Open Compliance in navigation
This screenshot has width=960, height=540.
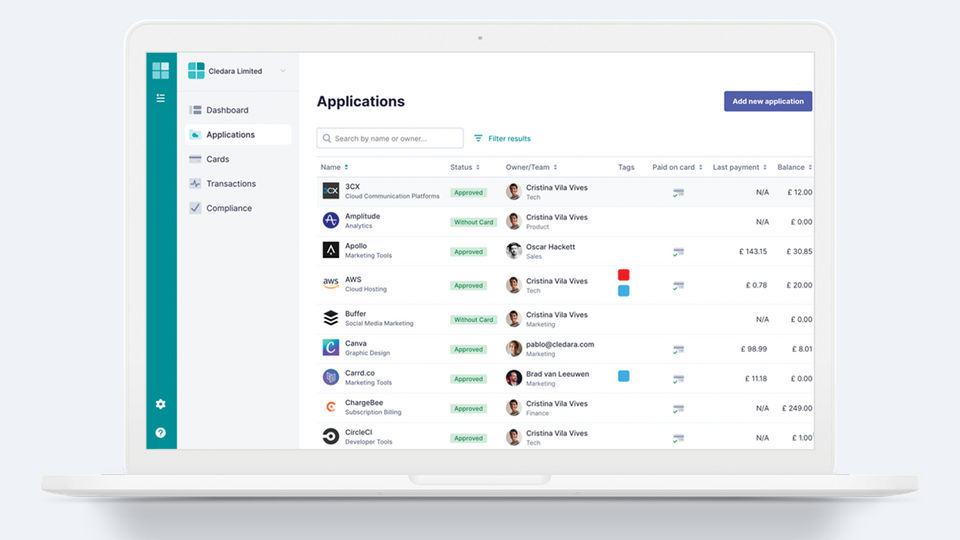(x=238, y=208)
